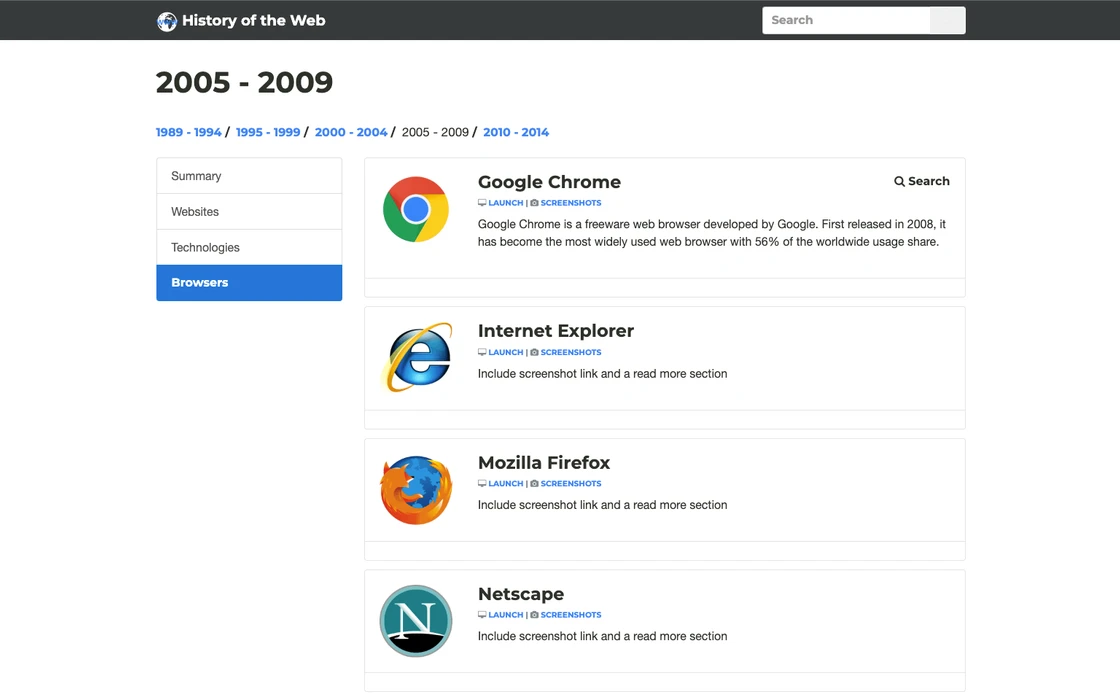Viewport: 1120px width, 700px height.
Task: Go to the 1995 - 1999 period
Action: point(268,132)
